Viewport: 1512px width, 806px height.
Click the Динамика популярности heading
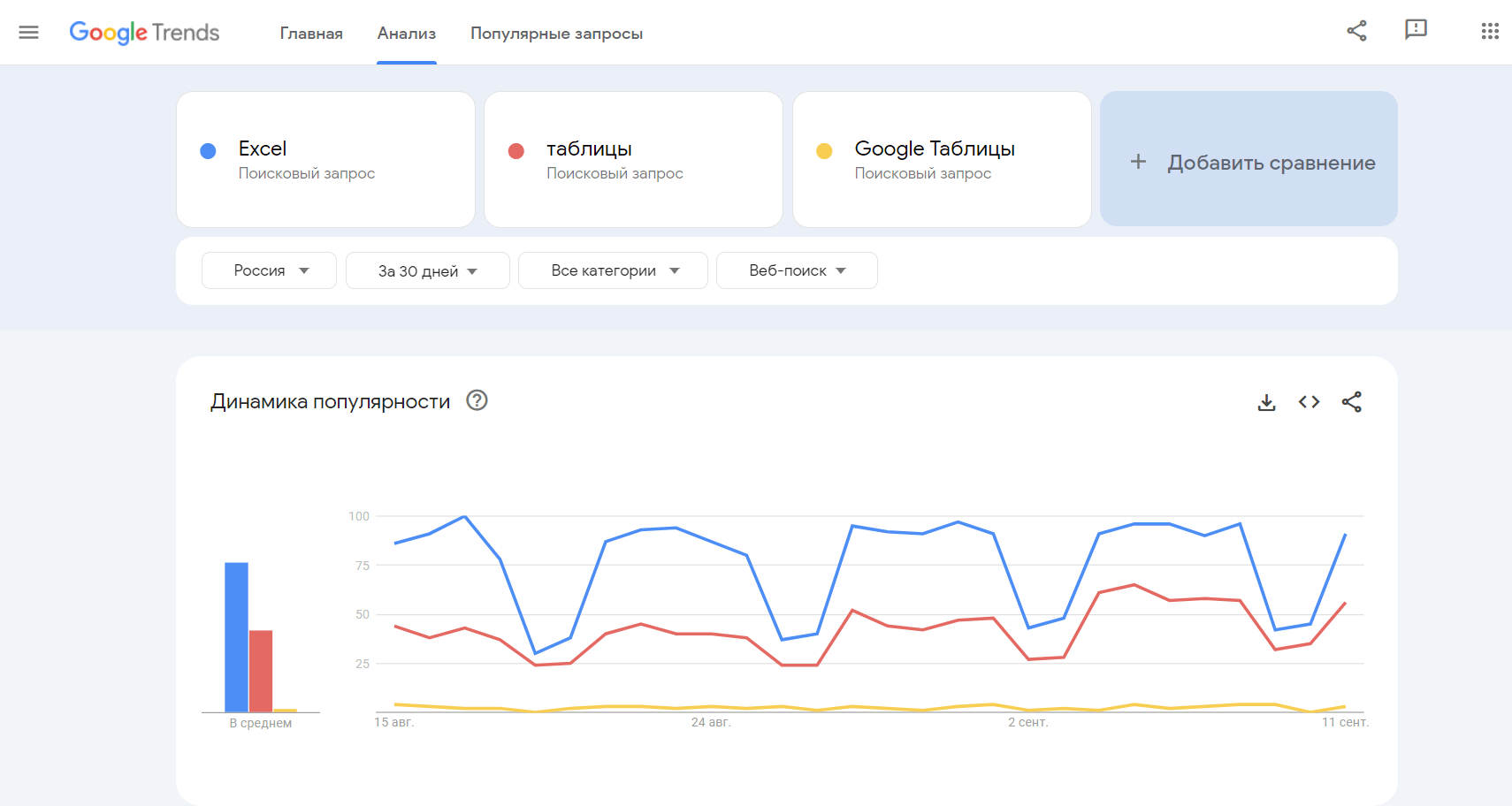coord(330,401)
